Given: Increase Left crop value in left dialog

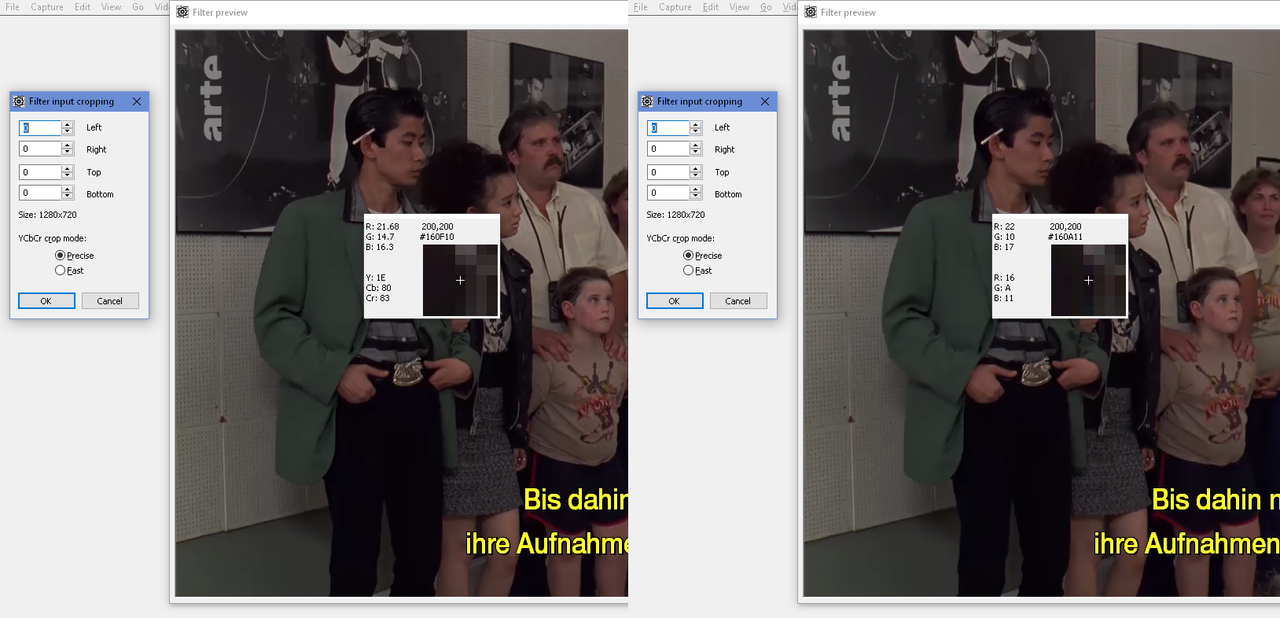Looking at the screenshot, I should click(68, 124).
